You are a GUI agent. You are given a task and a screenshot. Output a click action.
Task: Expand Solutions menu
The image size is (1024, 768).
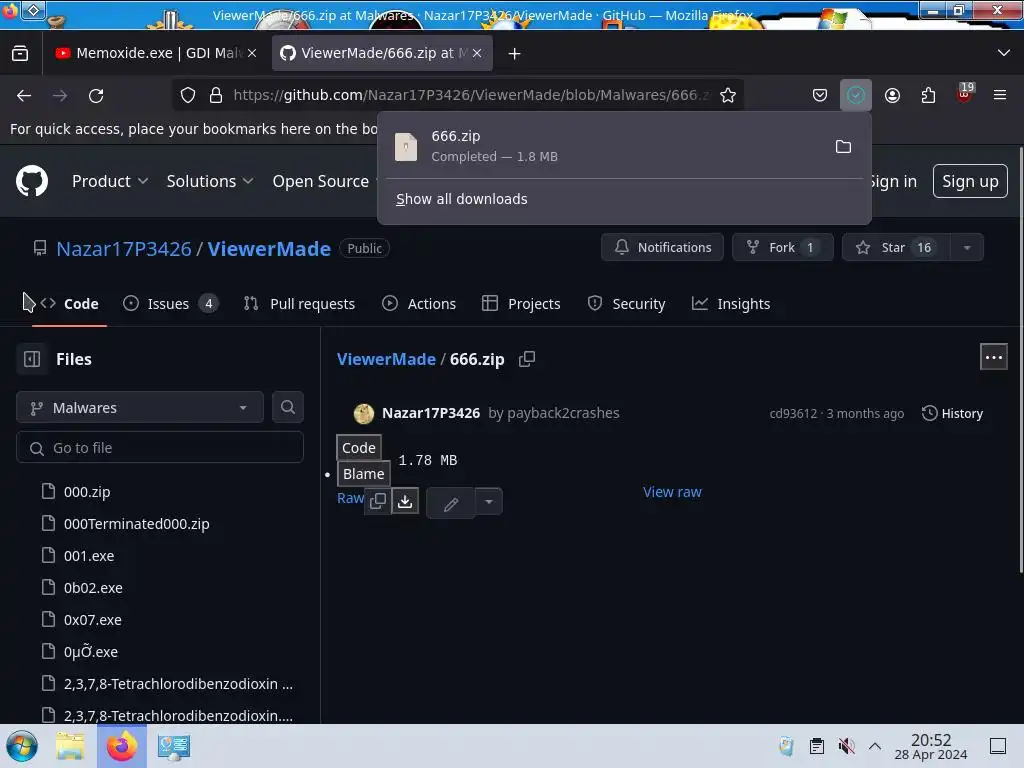(210, 182)
